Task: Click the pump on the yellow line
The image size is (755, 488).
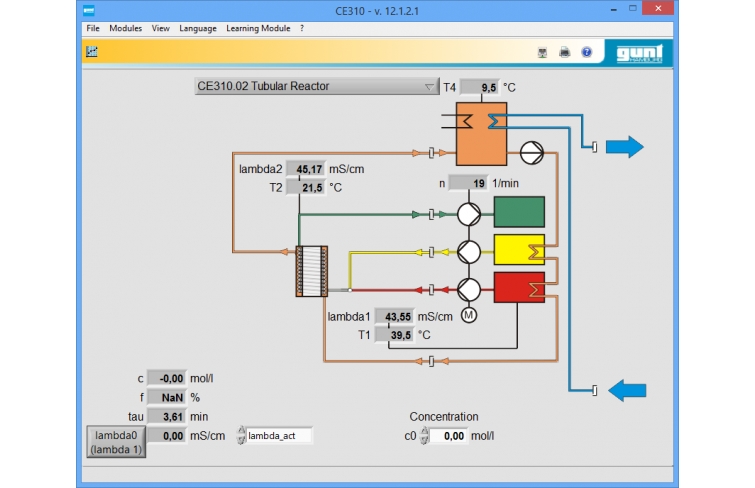Action: point(469,252)
